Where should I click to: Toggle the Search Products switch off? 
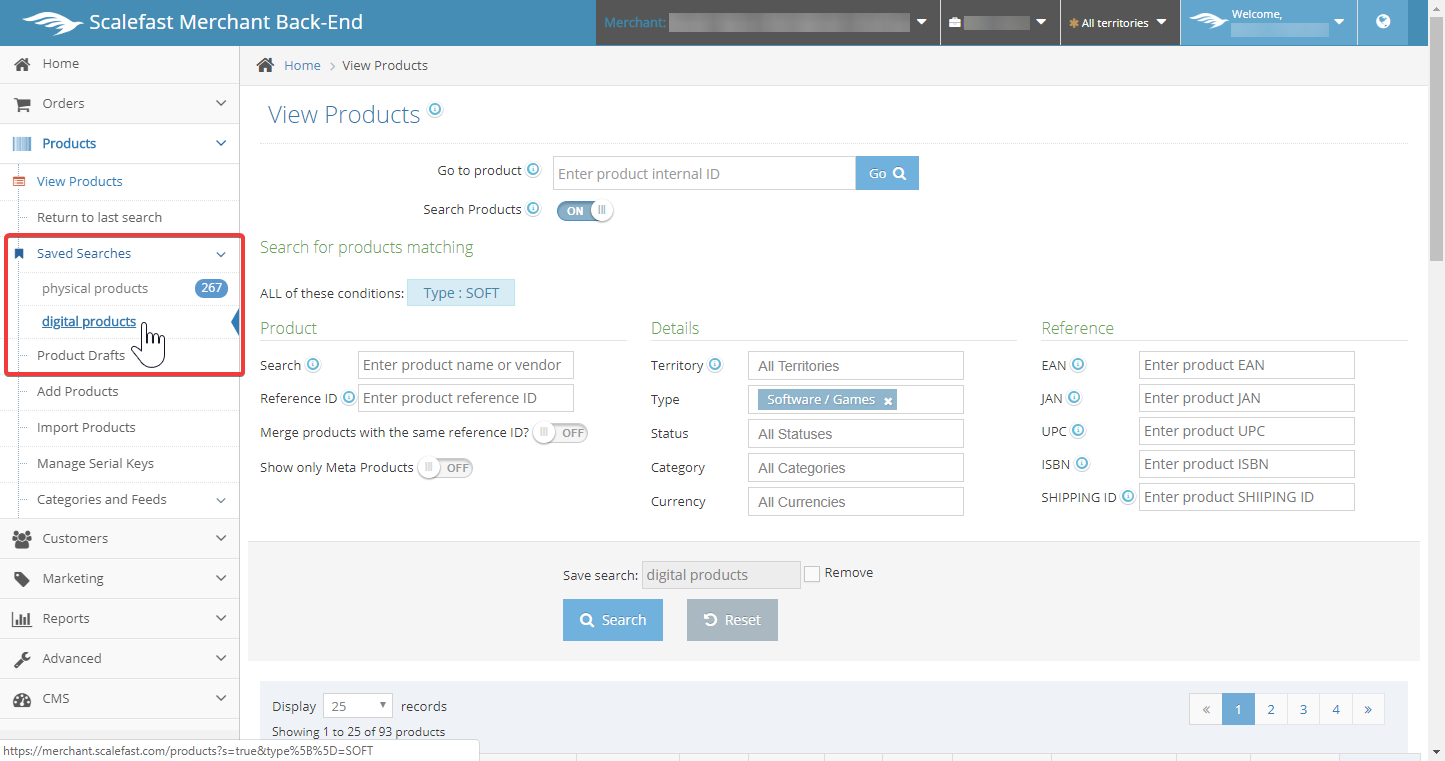pyautogui.click(x=585, y=210)
